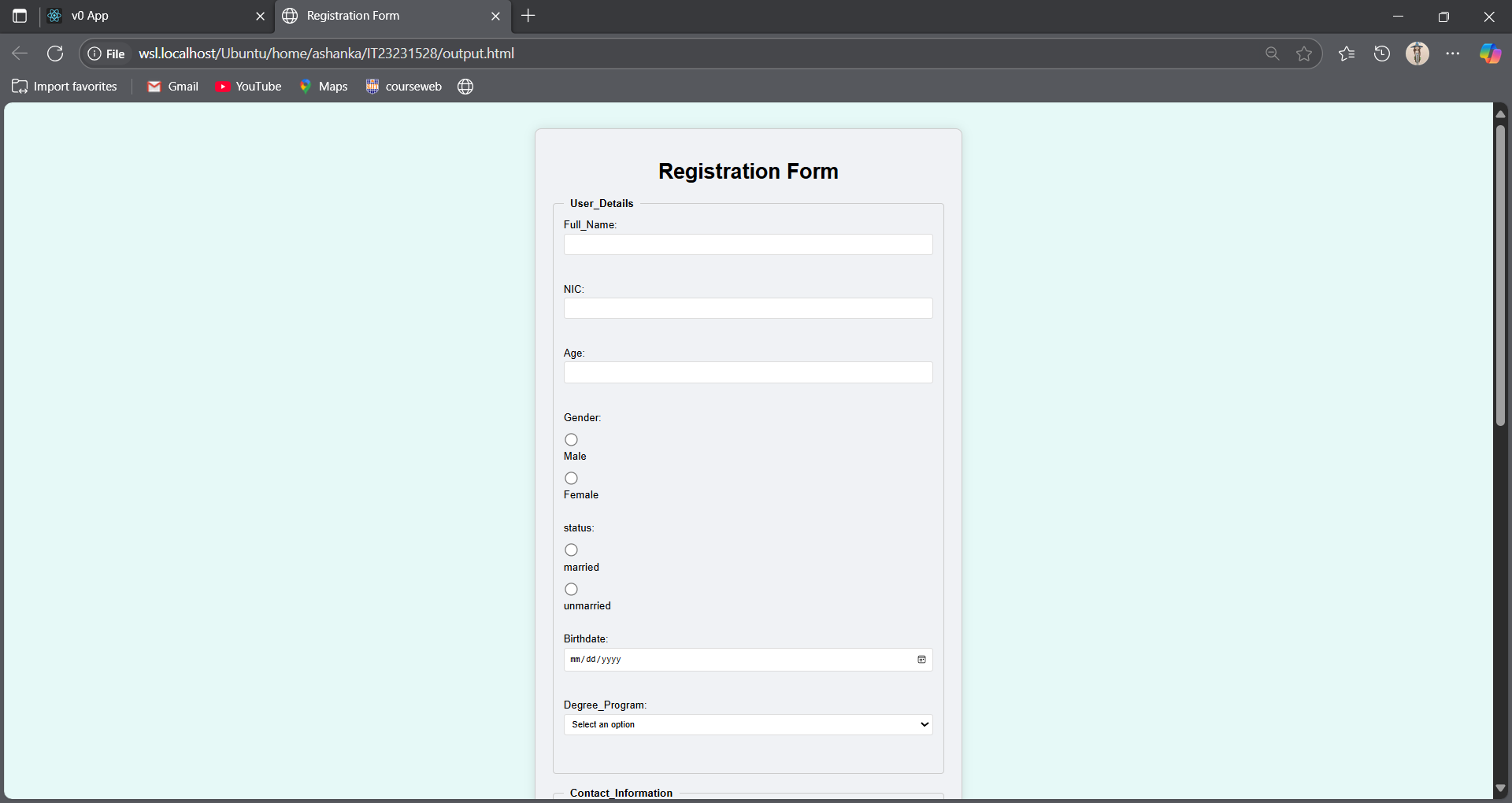
Task: Click the scrollbar up arrow
Action: tap(1500, 114)
